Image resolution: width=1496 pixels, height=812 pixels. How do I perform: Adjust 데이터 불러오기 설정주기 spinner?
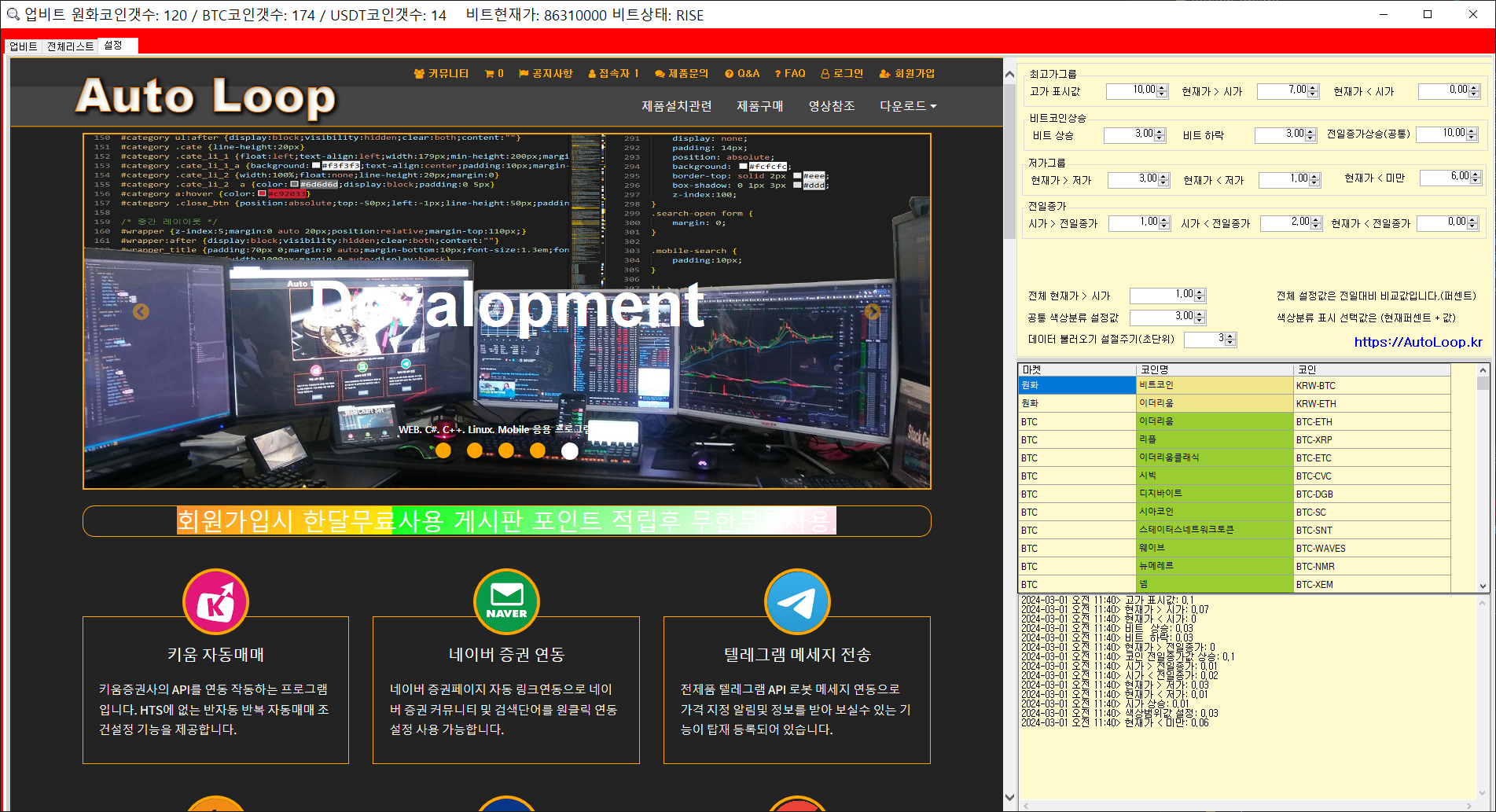click(1231, 340)
